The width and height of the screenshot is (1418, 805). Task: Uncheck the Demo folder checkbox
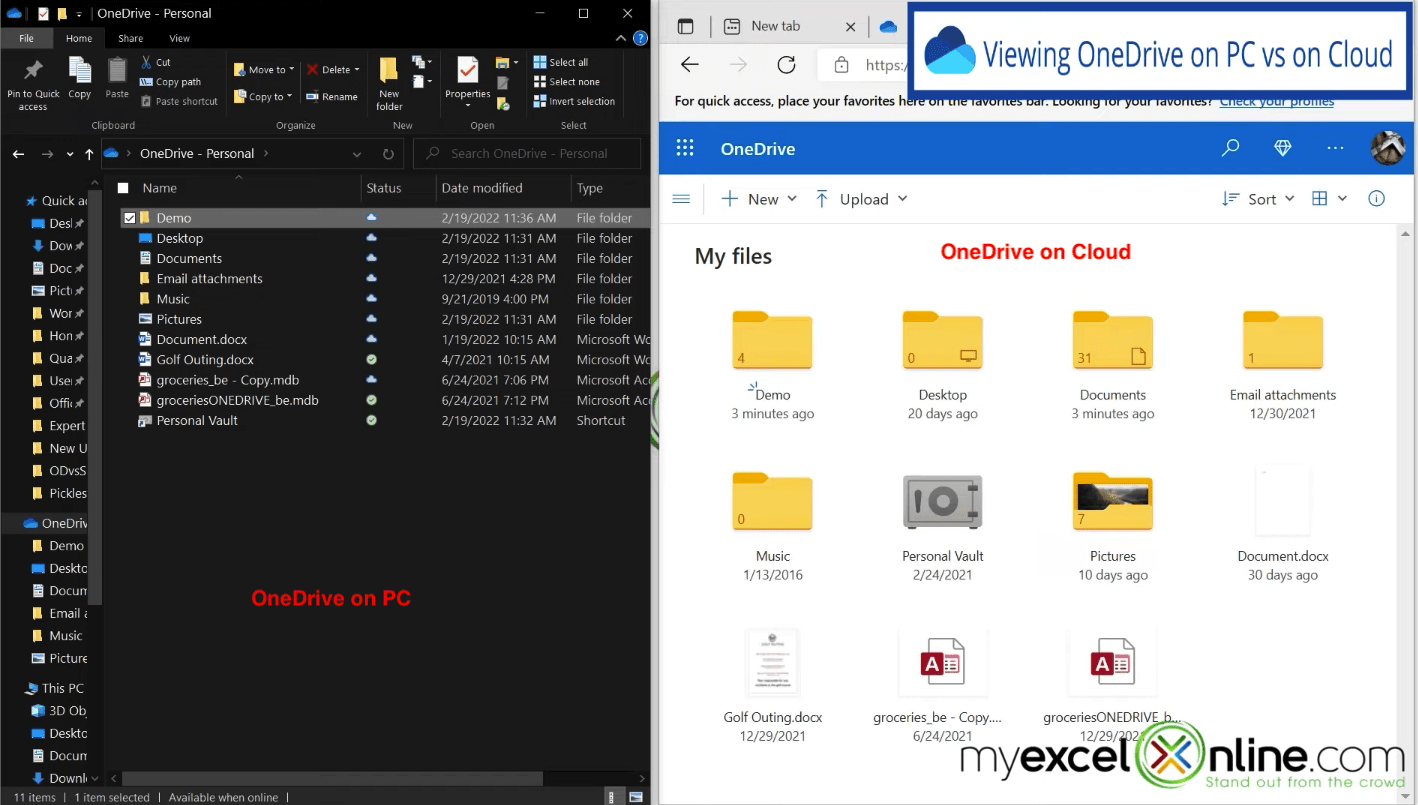[x=130, y=218]
